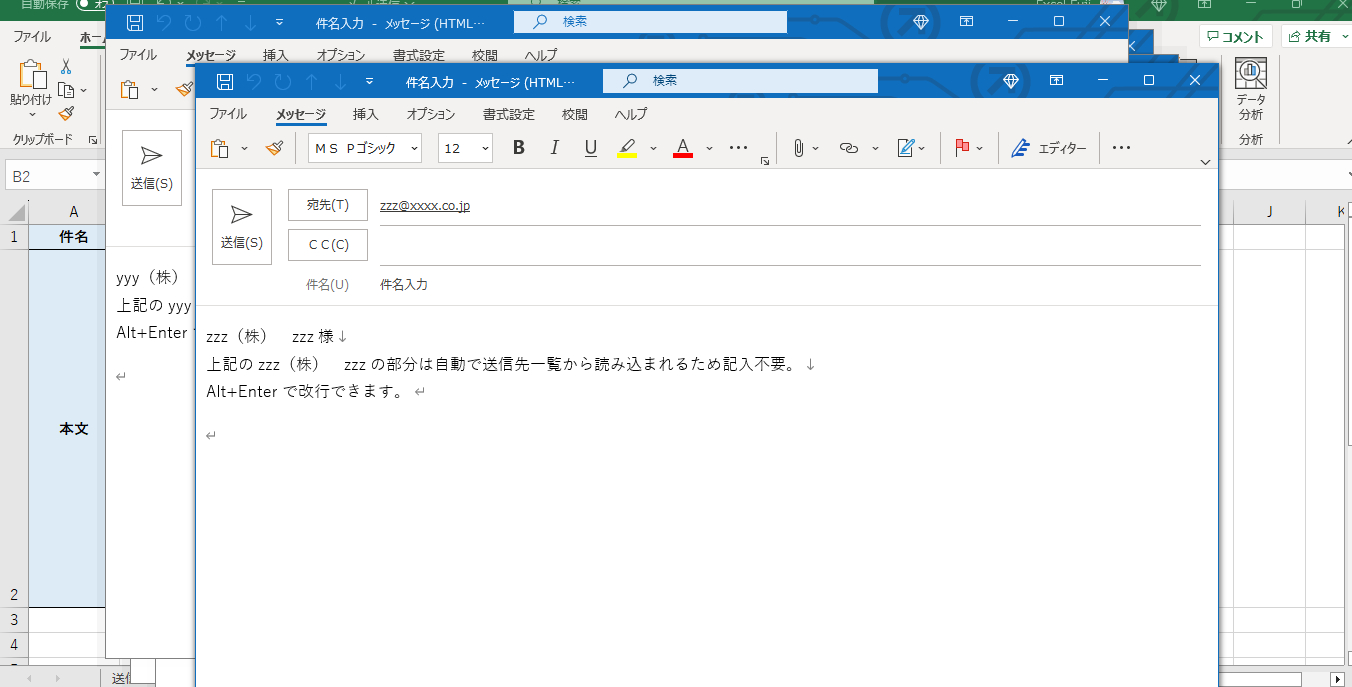Open the エディター editor tool
Viewport: 1352px width, 687px height.
click(x=1048, y=148)
